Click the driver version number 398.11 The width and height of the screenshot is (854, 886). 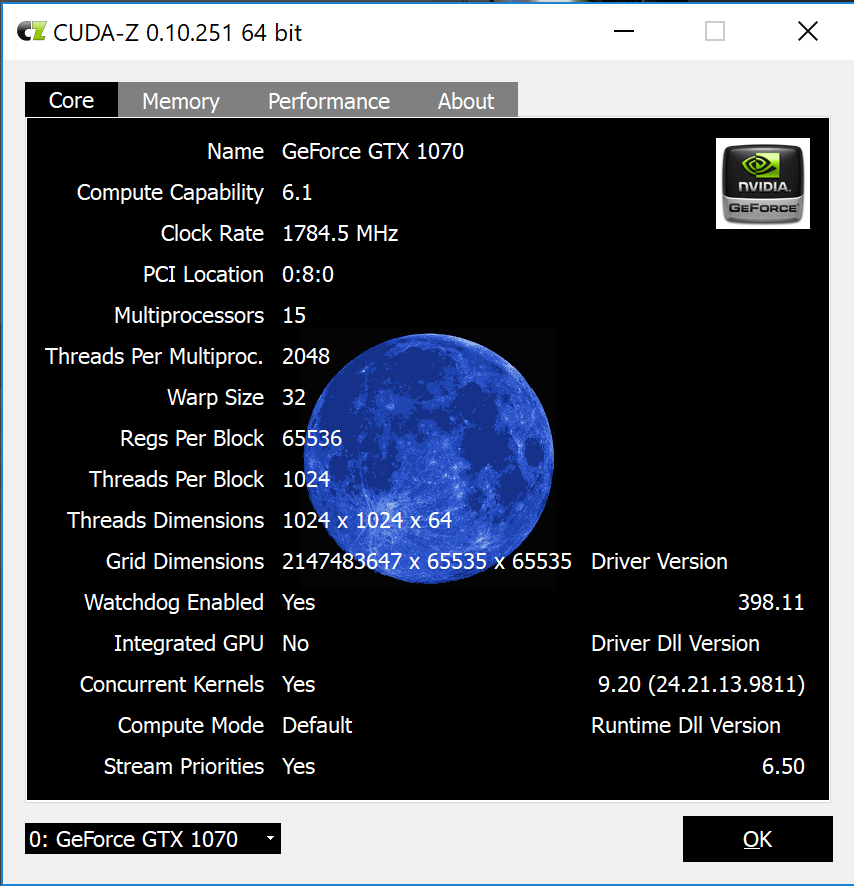(770, 602)
